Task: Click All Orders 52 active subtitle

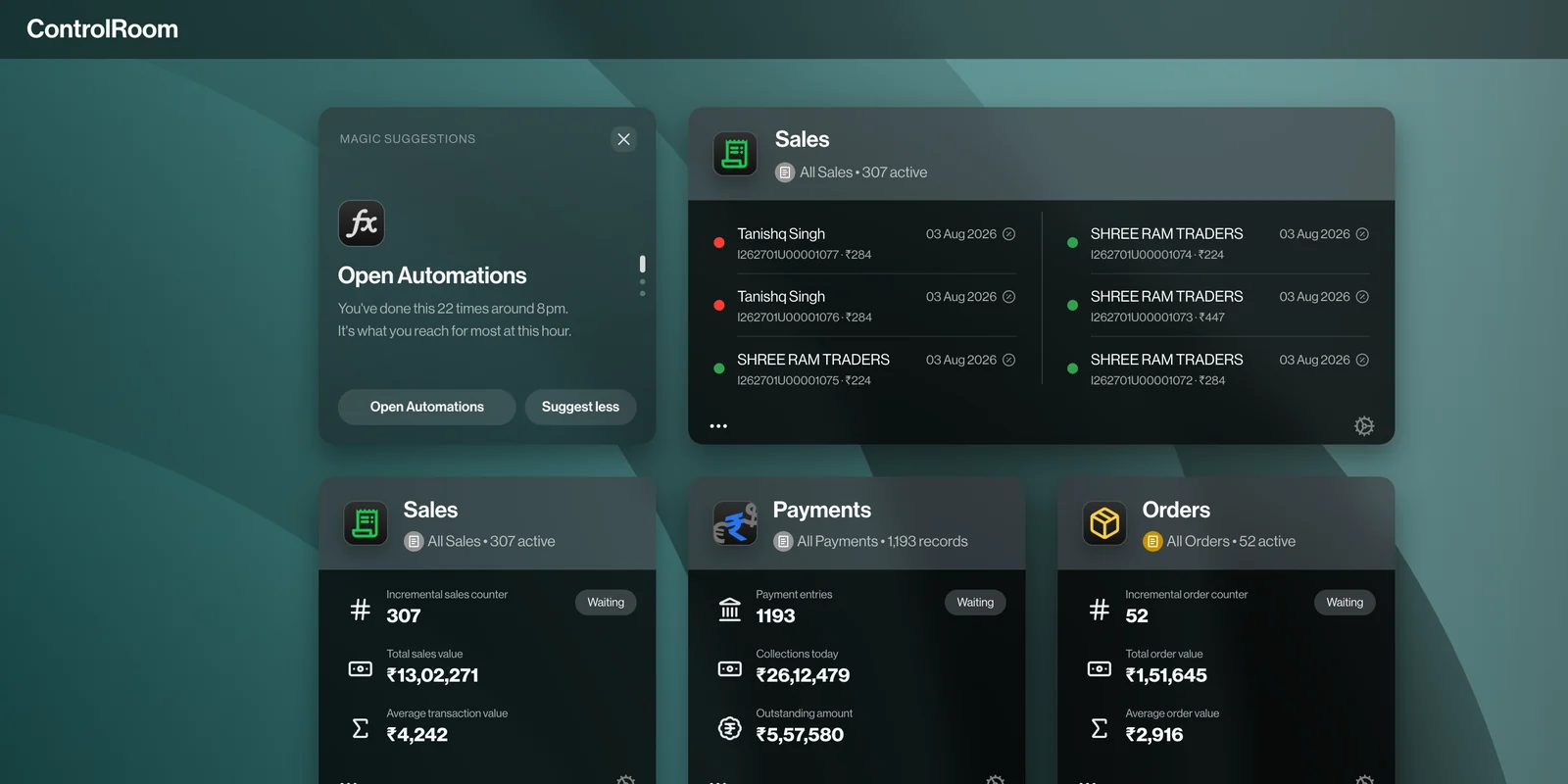Action: tap(1231, 541)
